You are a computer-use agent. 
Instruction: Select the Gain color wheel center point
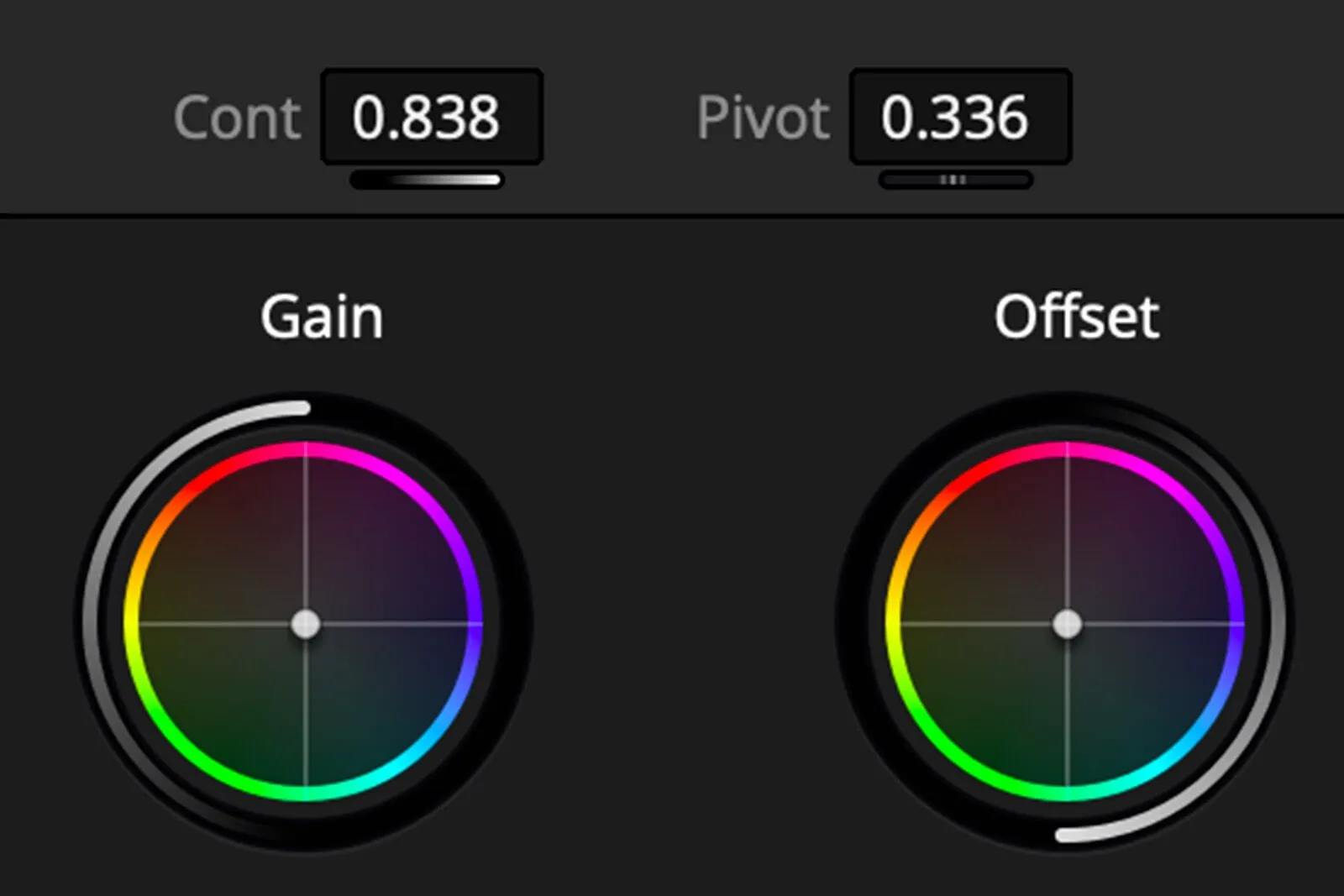pyautogui.click(x=306, y=624)
